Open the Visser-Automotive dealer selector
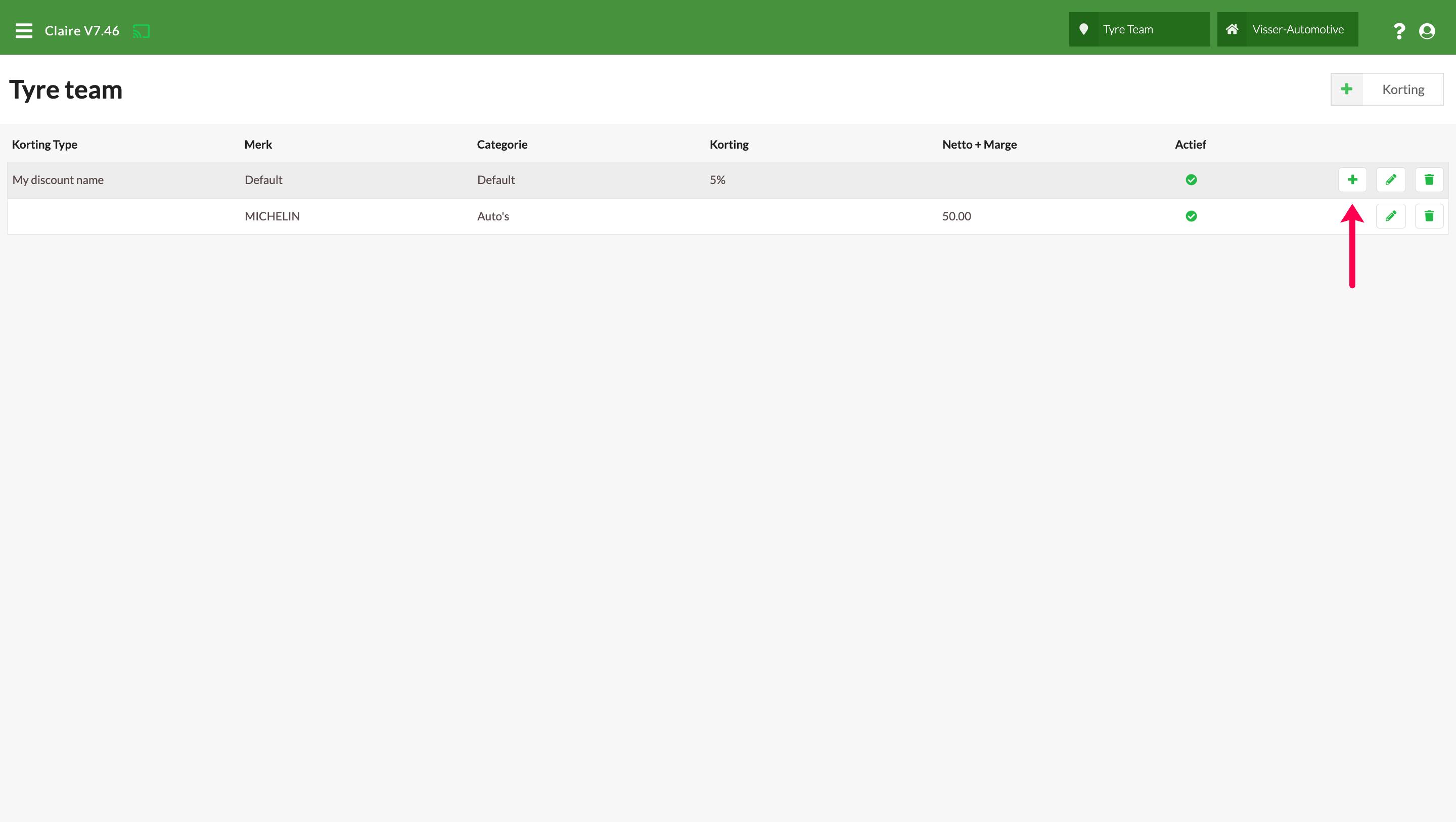Screen dimensions: 1456x822 [1287, 29]
